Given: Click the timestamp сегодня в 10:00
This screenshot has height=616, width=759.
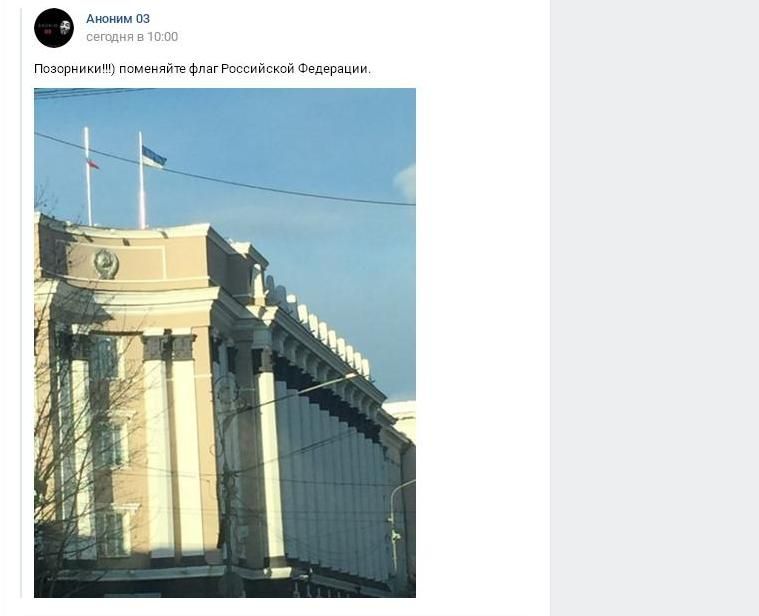Looking at the screenshot, I should point(132,37).
